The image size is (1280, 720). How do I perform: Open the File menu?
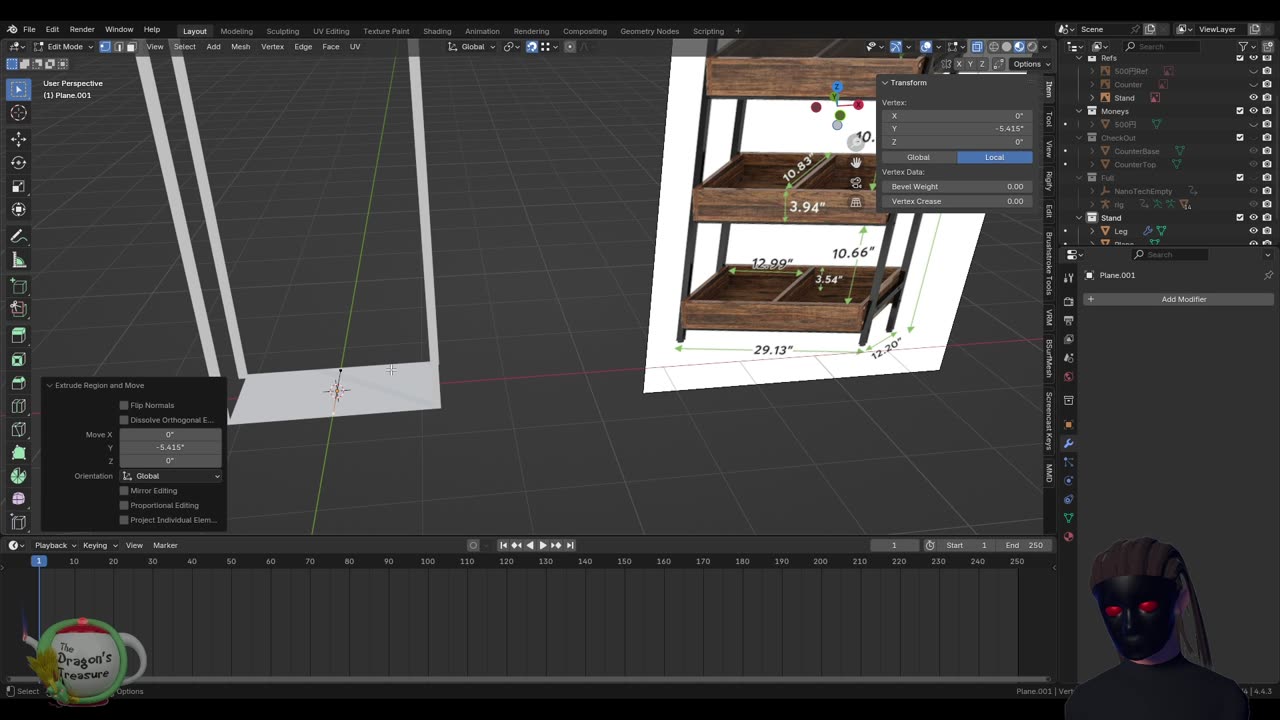tap(29, 30)
